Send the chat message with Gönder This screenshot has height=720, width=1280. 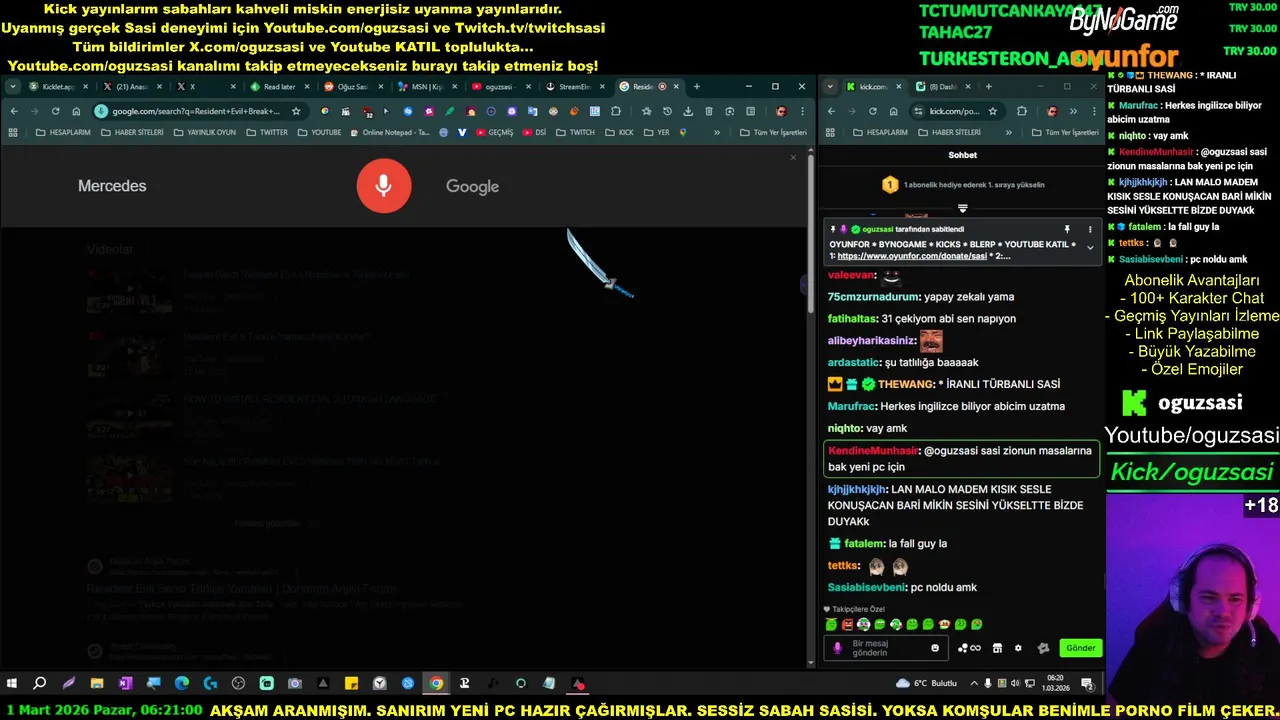click(x=1080, y=648)
